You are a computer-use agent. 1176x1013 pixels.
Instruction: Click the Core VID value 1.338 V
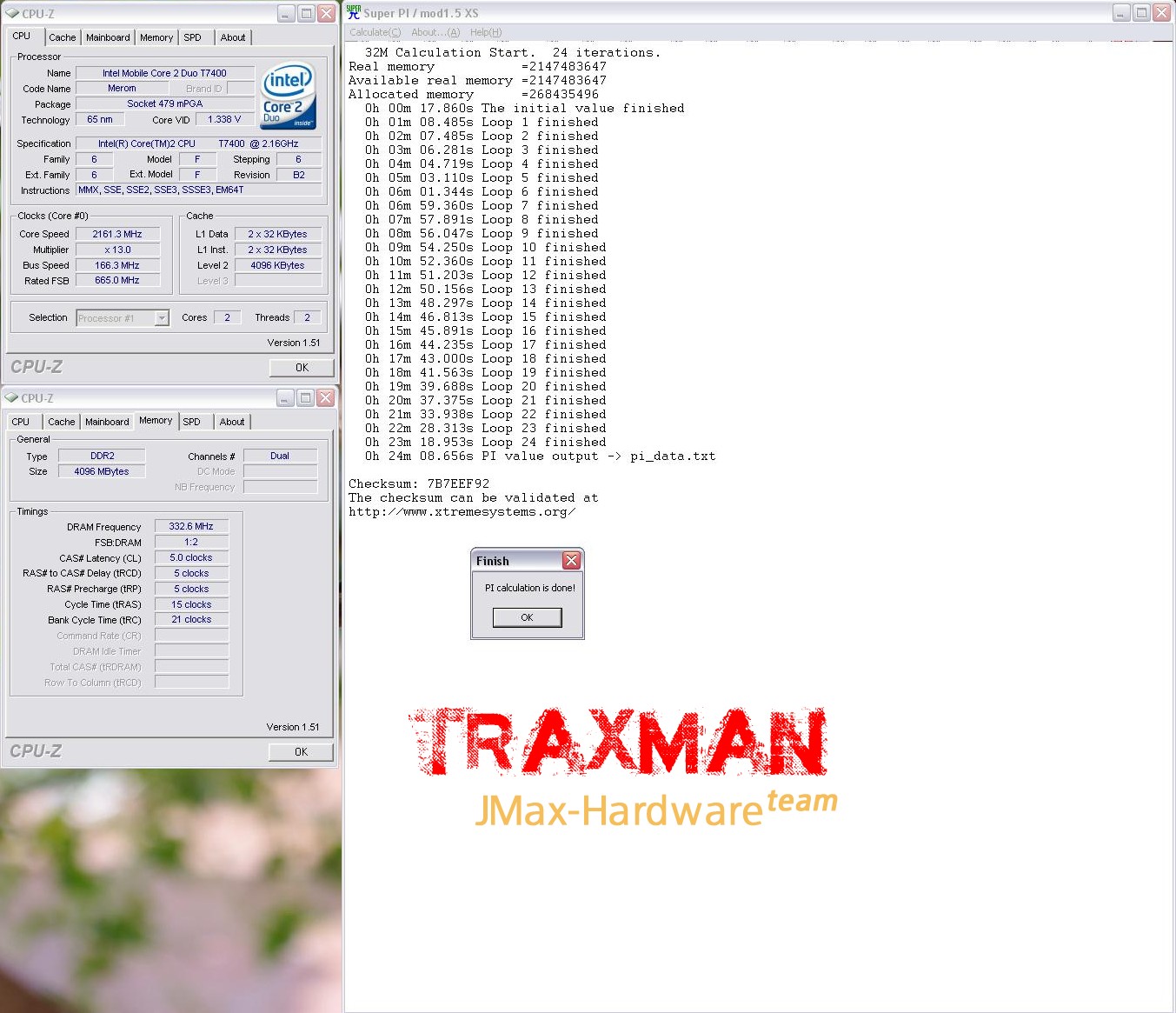(x=224, y=120)
